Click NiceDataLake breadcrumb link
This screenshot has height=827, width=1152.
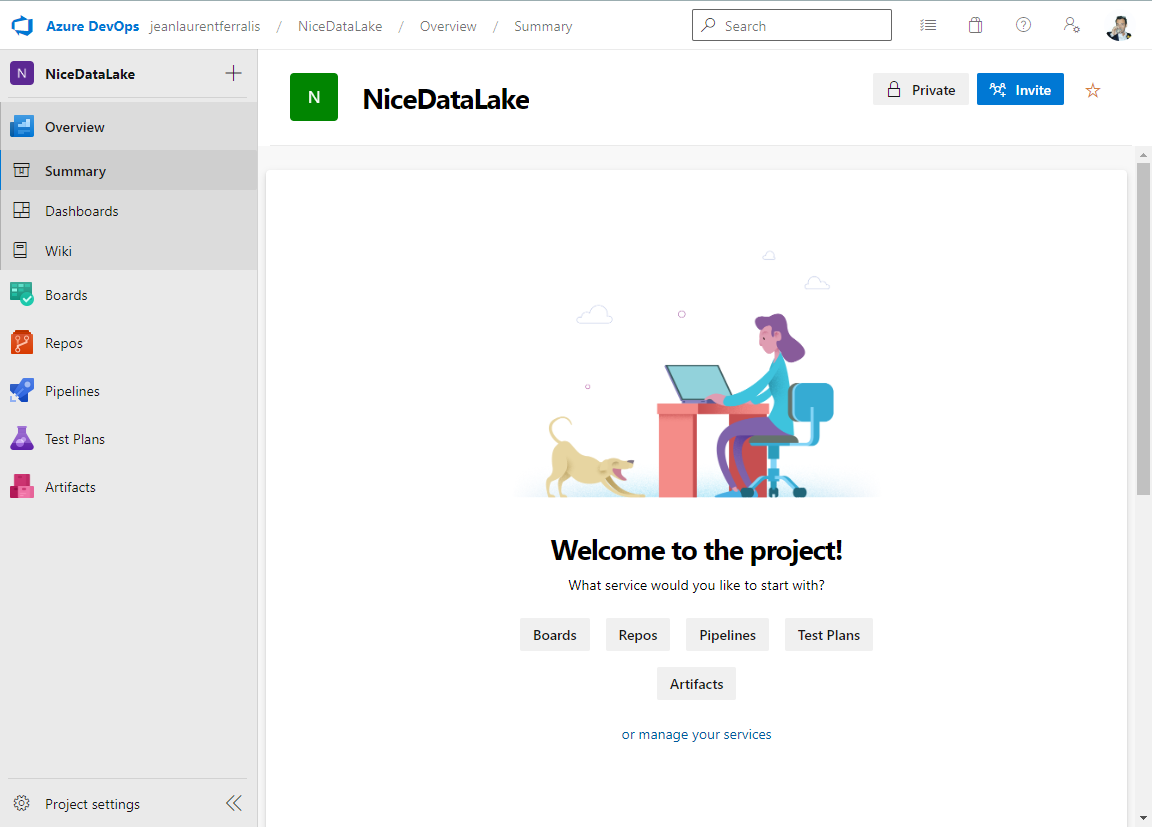(x=340, y=26)
